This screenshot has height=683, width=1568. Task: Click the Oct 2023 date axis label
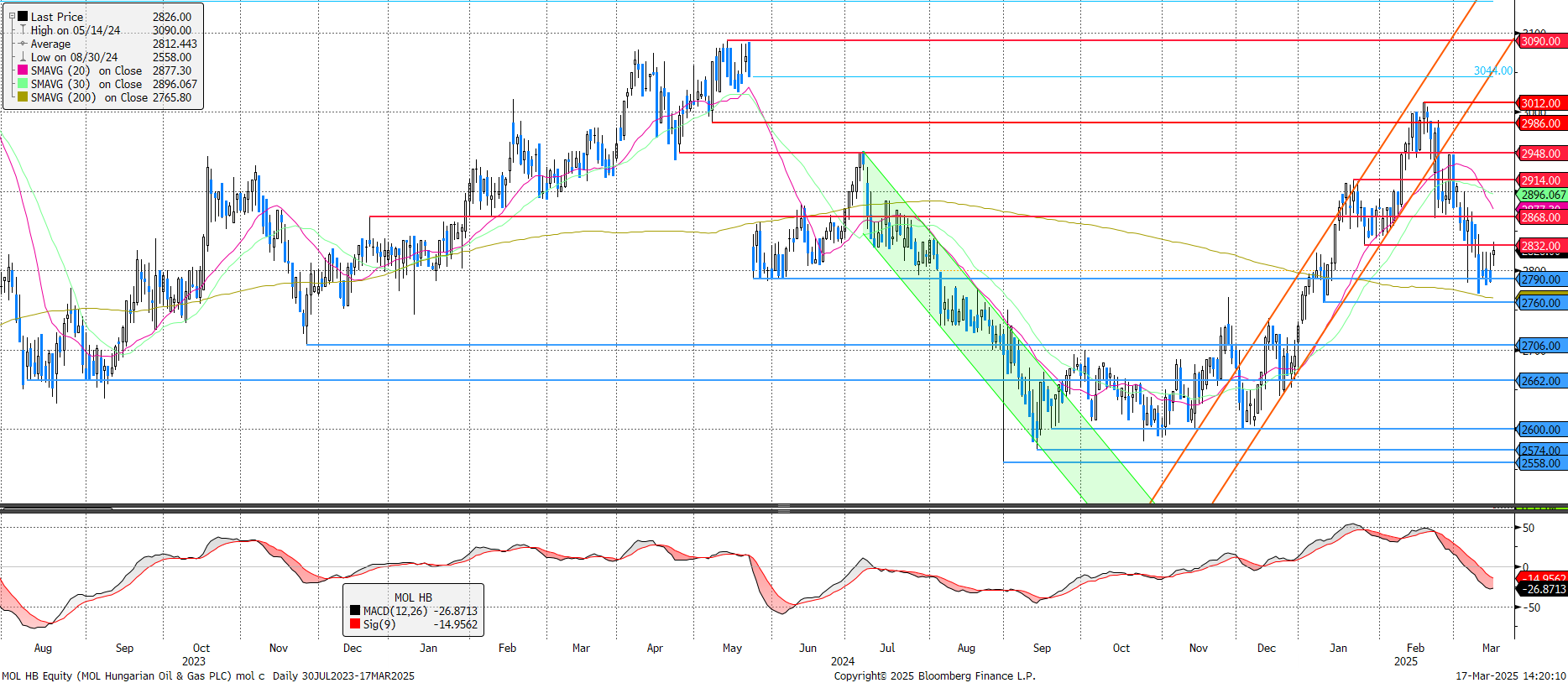tap(201, 648)
